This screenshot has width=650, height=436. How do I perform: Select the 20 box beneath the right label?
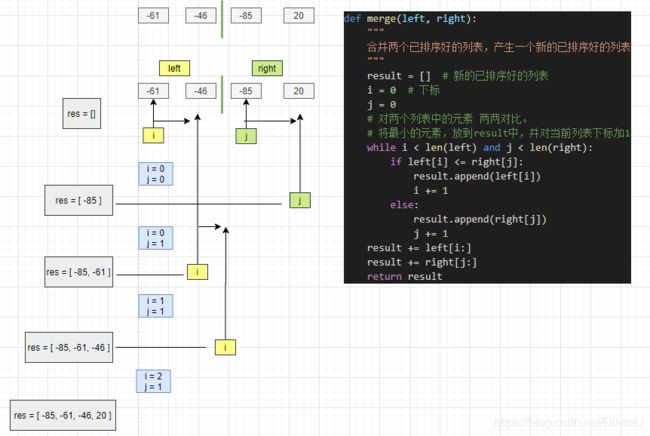pos(298,91)
